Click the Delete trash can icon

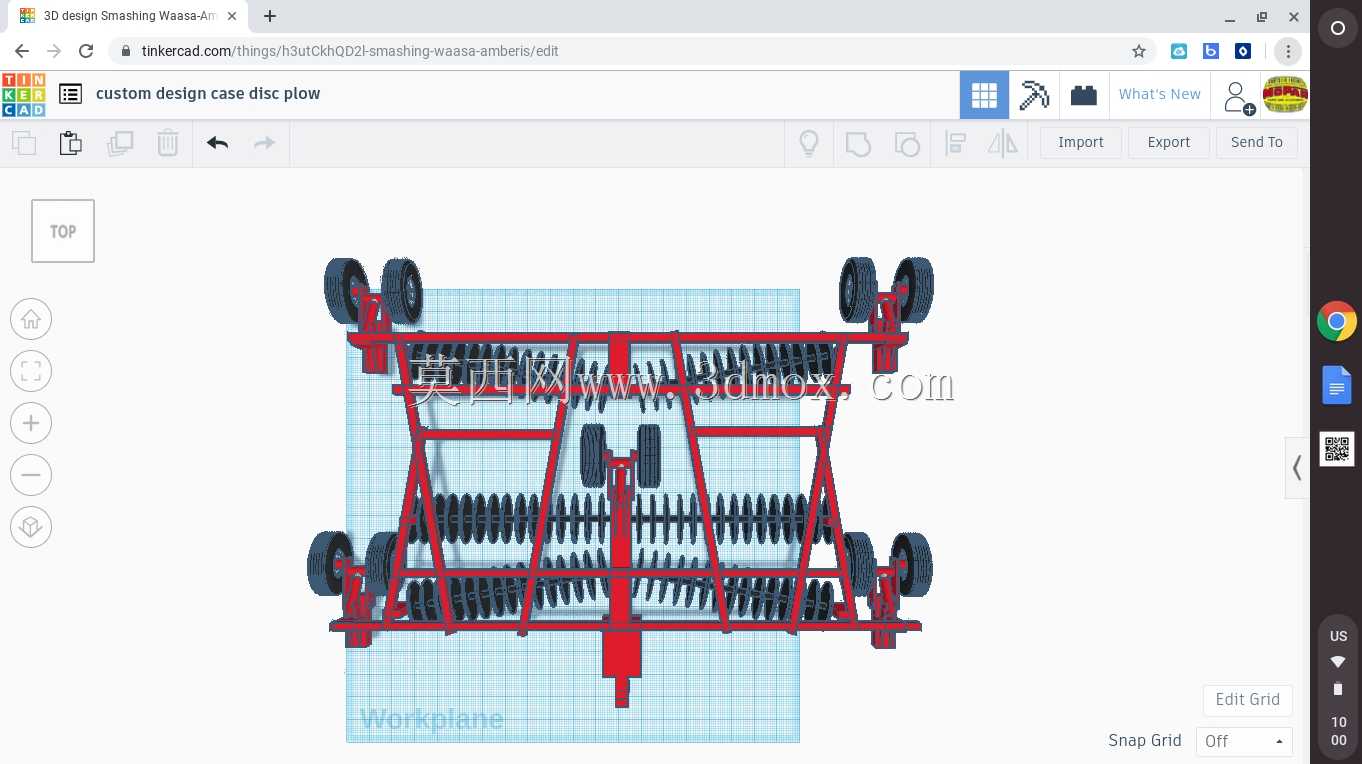coord(168,143)
